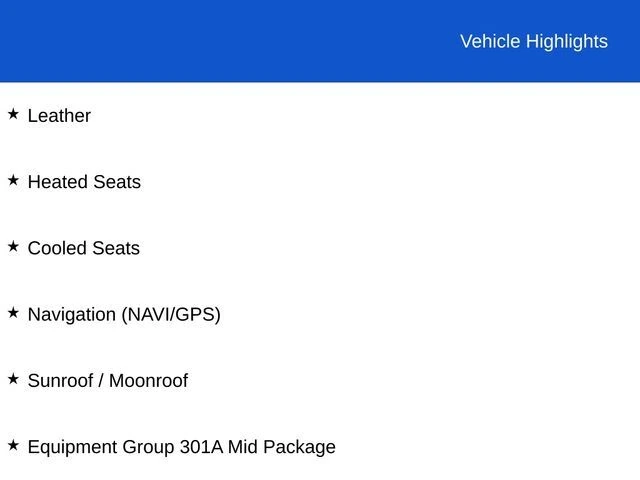Select the star next to Equipment Group 301A
Viewport: 640px width, 480px height.
tap(13, 446)
